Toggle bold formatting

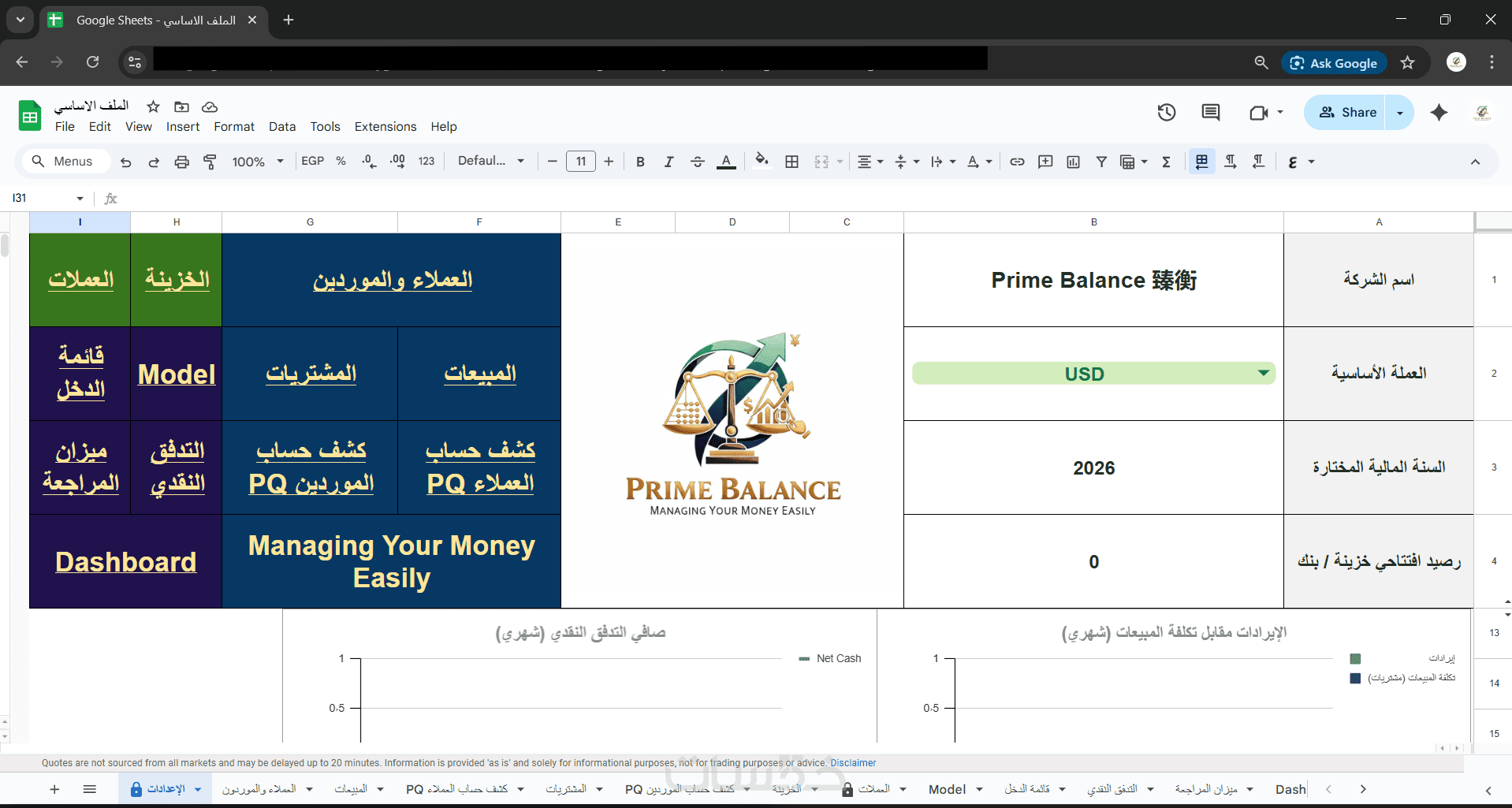click(640, 162)
